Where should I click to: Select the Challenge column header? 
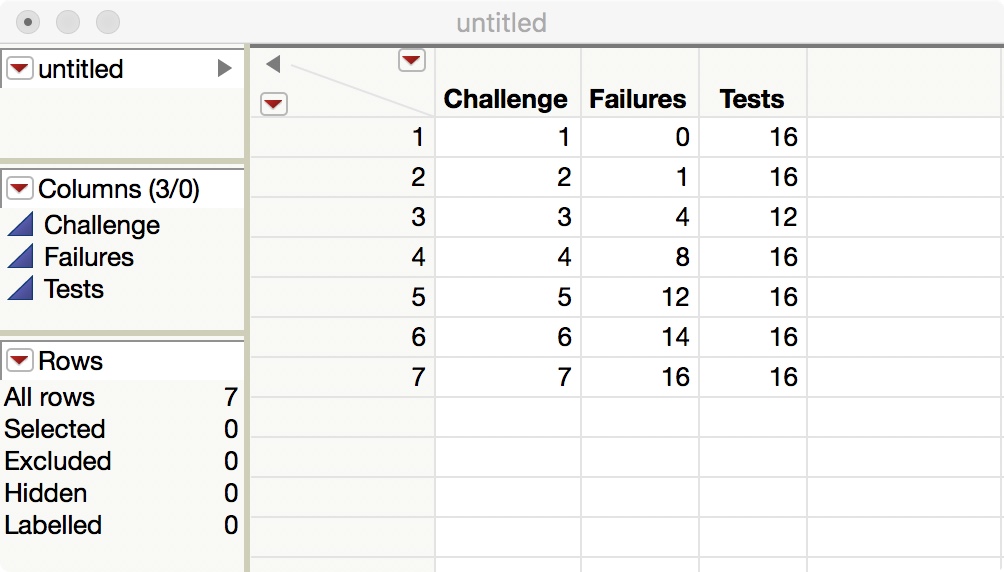tap(505, 99)
